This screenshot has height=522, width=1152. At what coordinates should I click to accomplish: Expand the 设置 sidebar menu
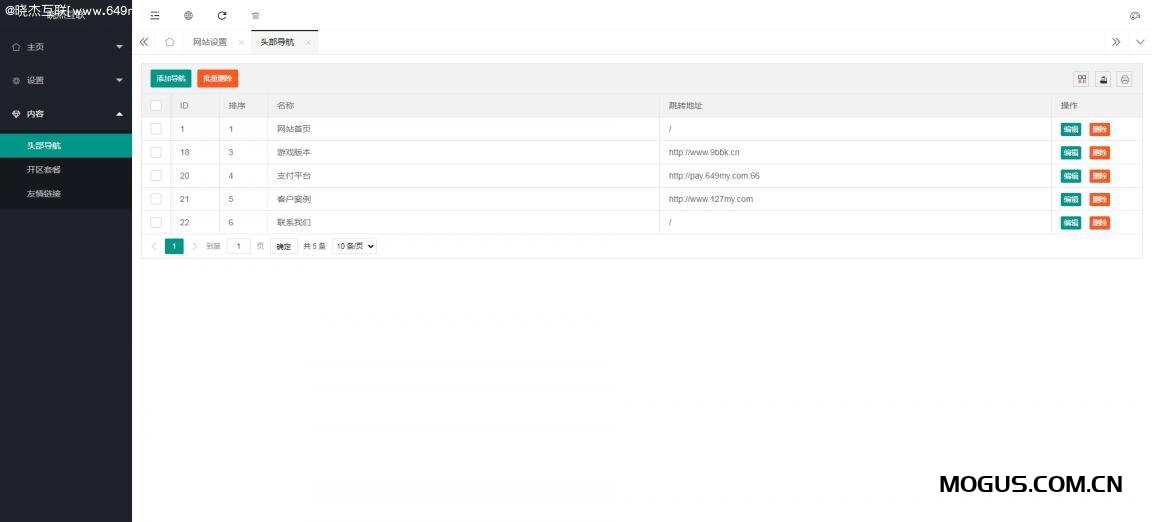(x=66, y=80)
